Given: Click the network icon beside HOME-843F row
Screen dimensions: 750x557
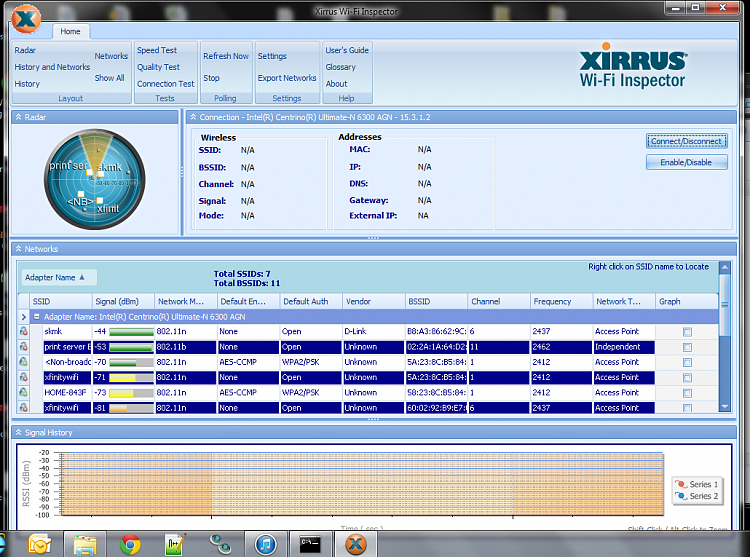Looking at the screenshot, I should [x=23, y=393].
